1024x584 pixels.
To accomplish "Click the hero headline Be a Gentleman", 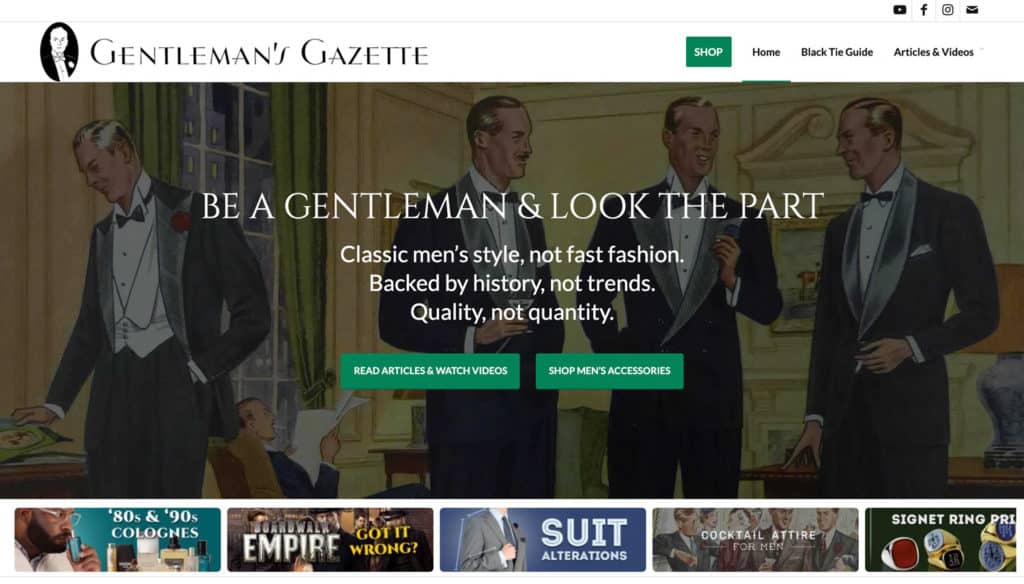I will pos(512,206).
